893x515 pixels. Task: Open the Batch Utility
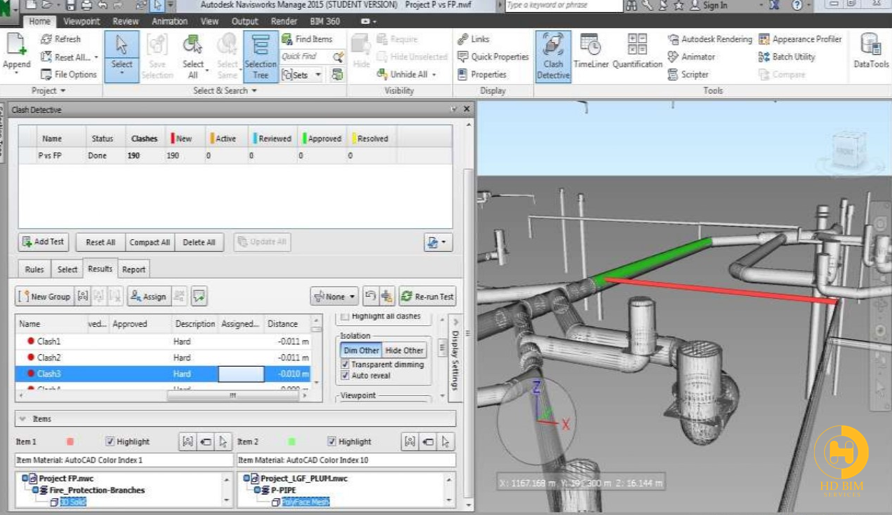coord(787,56)
